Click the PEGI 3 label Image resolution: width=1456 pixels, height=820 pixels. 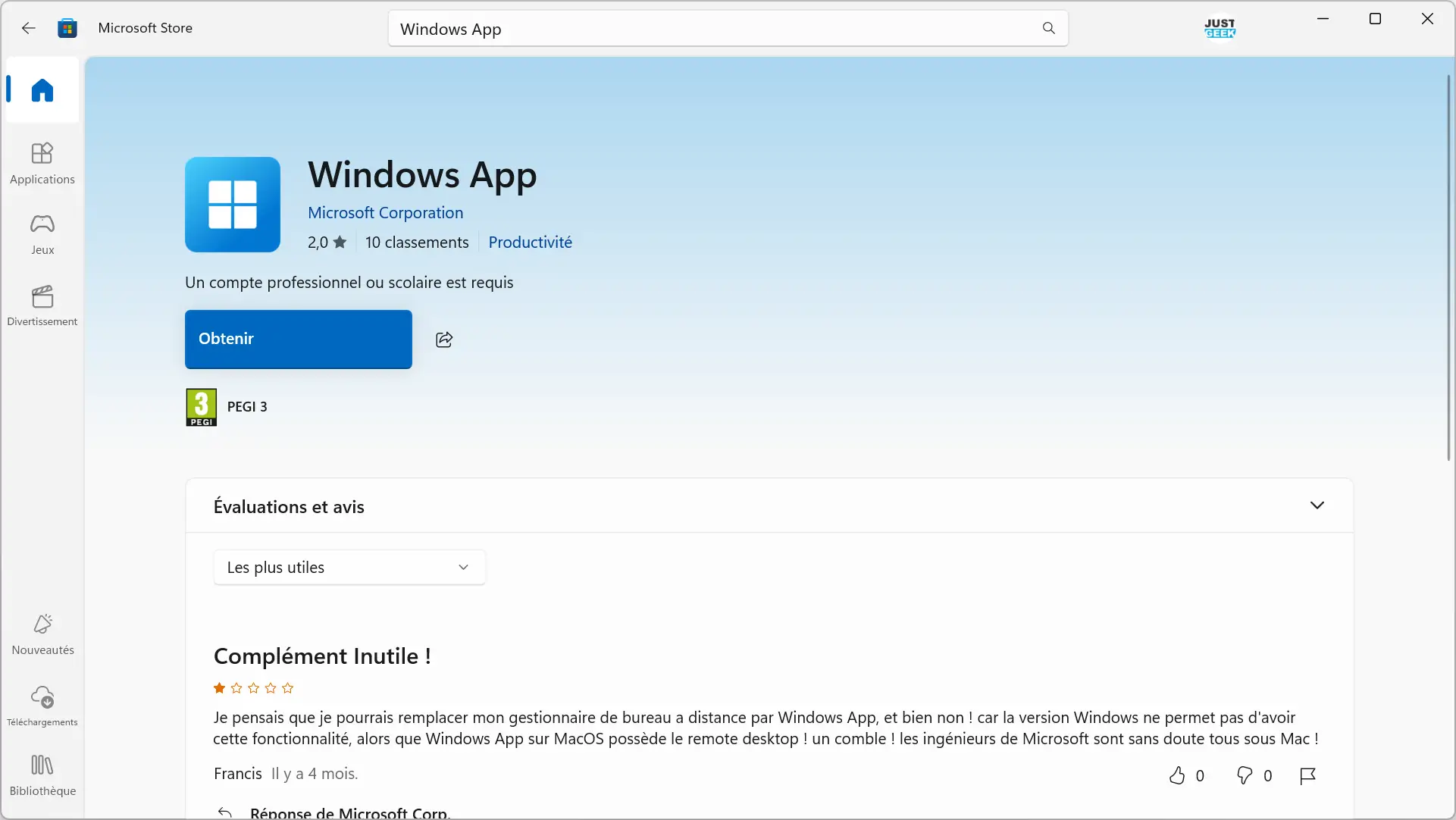pyautogui.click(x=247, y=407)
